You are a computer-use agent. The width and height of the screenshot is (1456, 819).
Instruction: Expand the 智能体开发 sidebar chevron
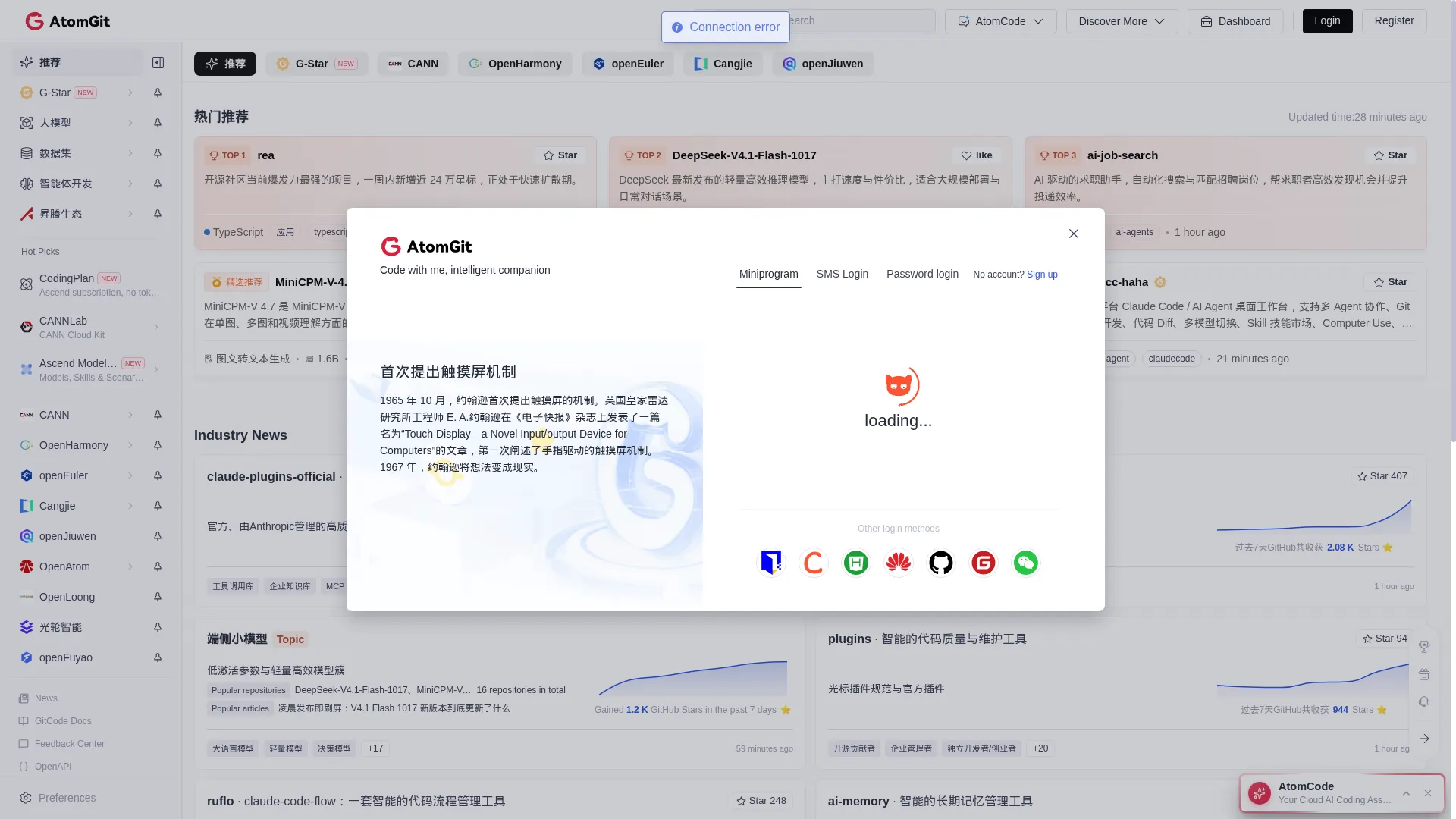130,184
